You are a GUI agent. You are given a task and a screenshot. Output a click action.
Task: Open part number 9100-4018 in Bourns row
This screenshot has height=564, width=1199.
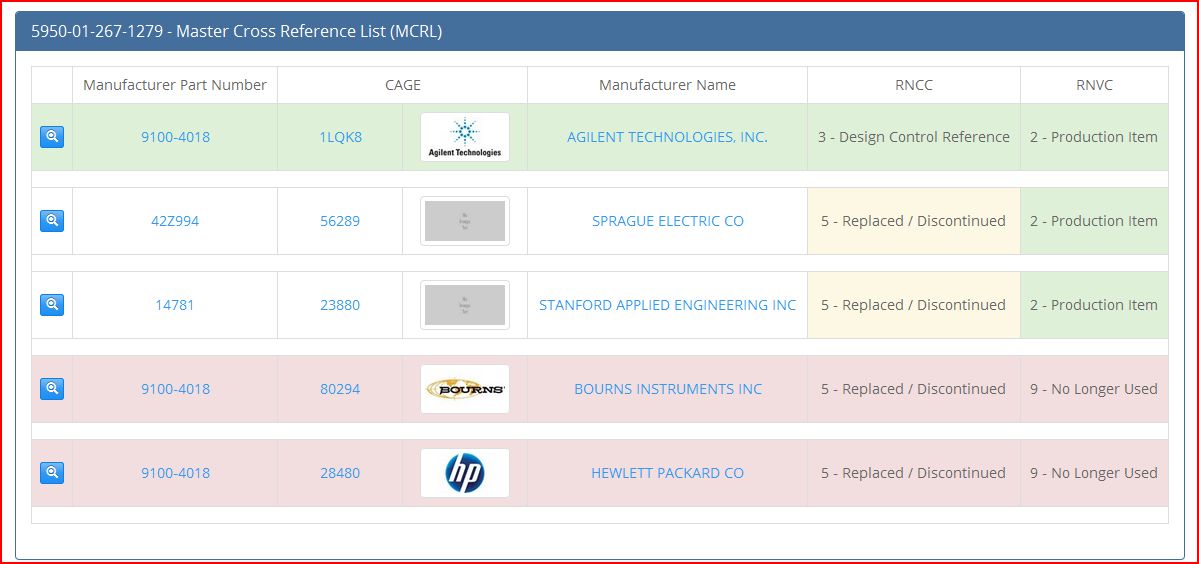pos(175,390)
